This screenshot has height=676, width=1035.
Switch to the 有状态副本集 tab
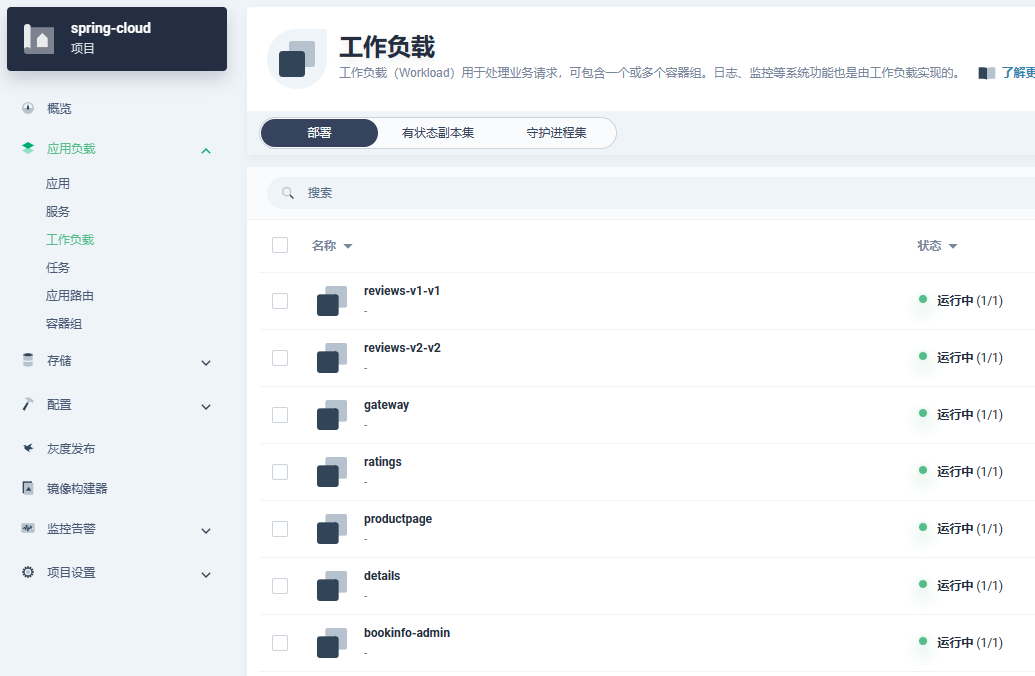pos(438,133)
